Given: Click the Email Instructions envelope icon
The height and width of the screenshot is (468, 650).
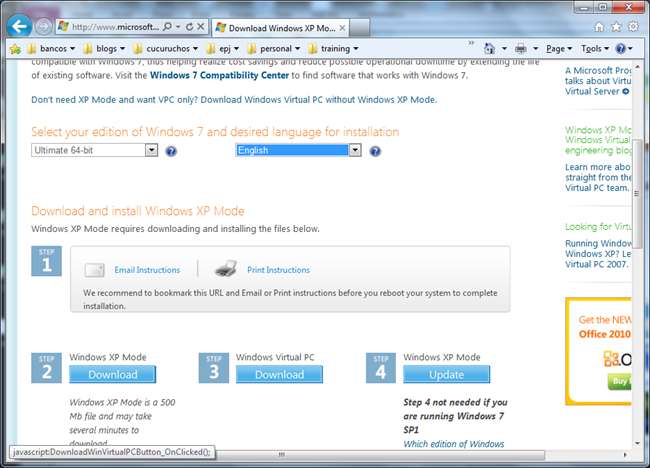Looking at the screenshot, I should pos(95,270).
